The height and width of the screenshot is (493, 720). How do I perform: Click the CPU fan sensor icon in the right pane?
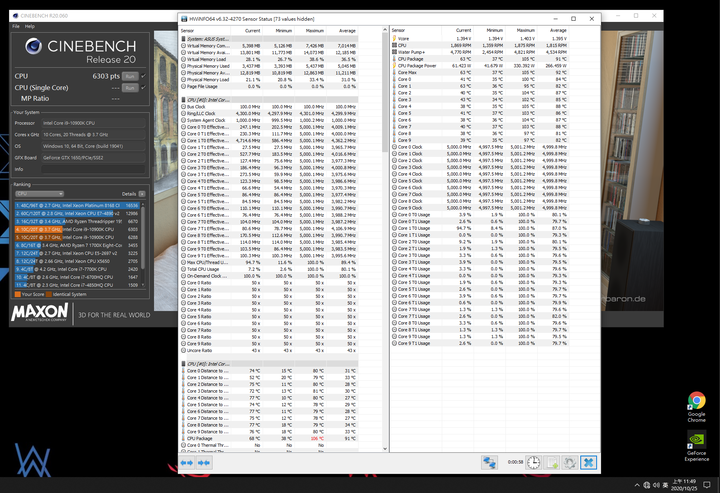[x=394, y=45]
